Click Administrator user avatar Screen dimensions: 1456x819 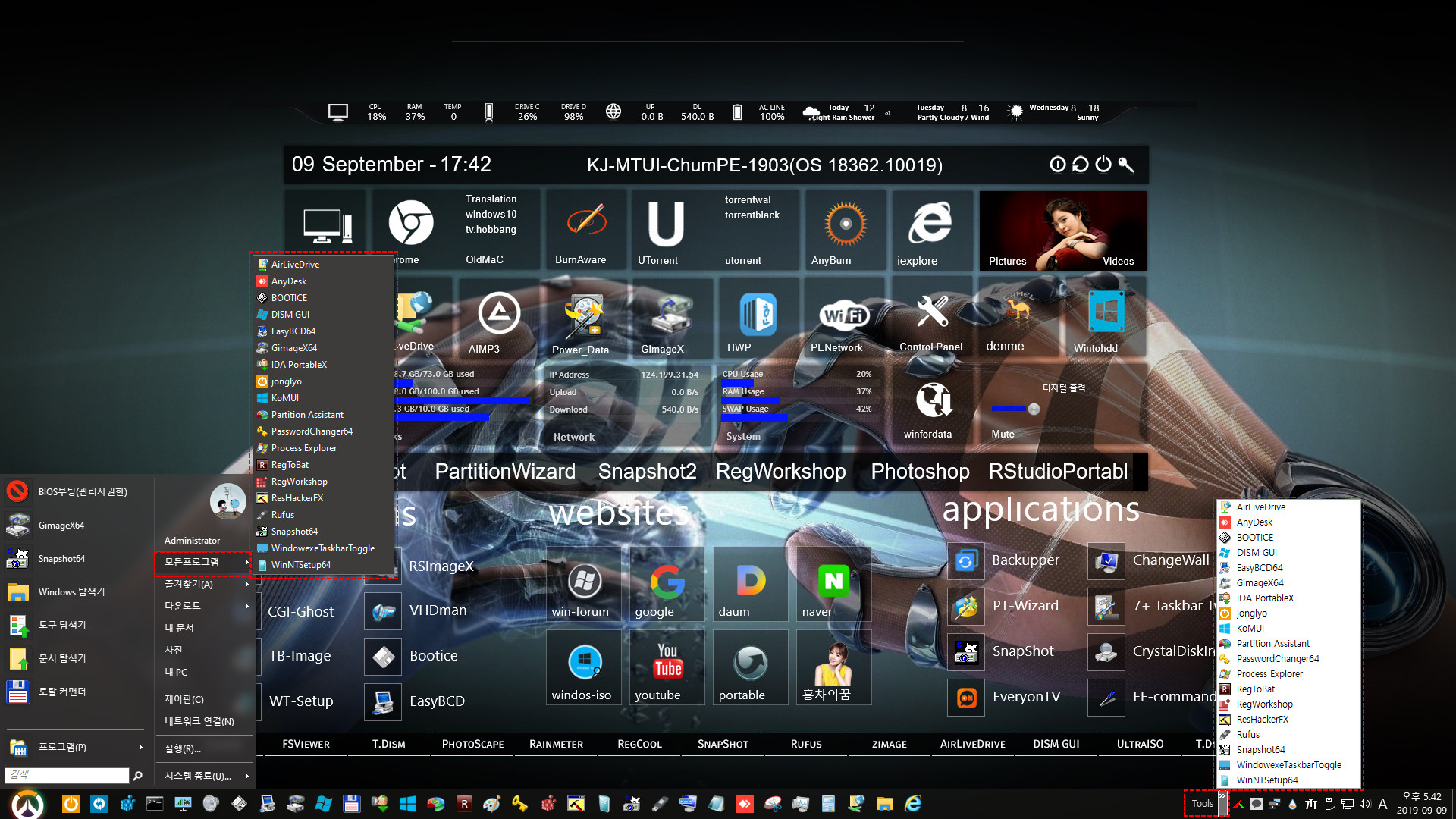tap(227, 501)
